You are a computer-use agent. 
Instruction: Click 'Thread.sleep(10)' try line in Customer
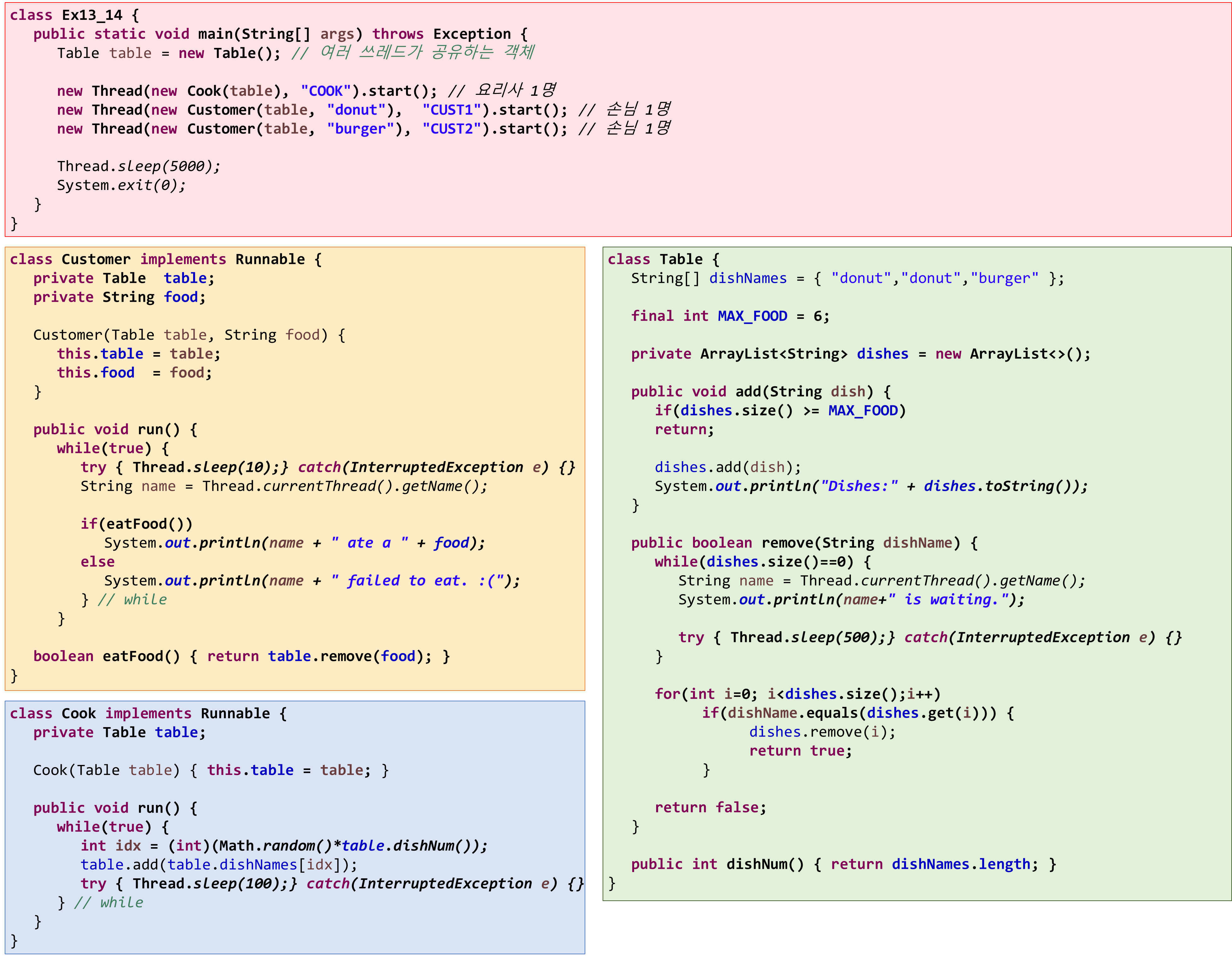coord(328,468)
